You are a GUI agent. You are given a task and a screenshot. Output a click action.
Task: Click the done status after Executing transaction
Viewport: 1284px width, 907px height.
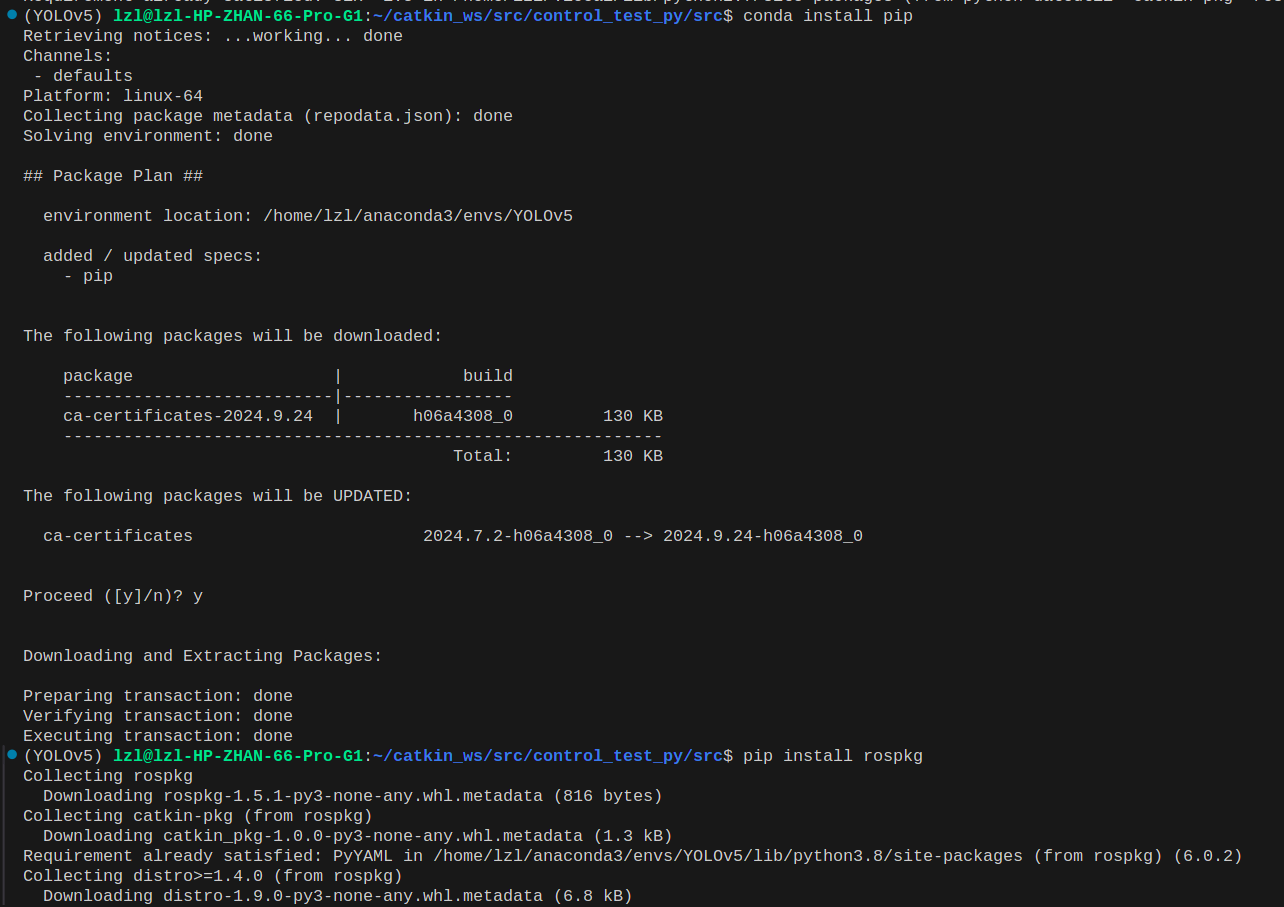coord(272,736)
